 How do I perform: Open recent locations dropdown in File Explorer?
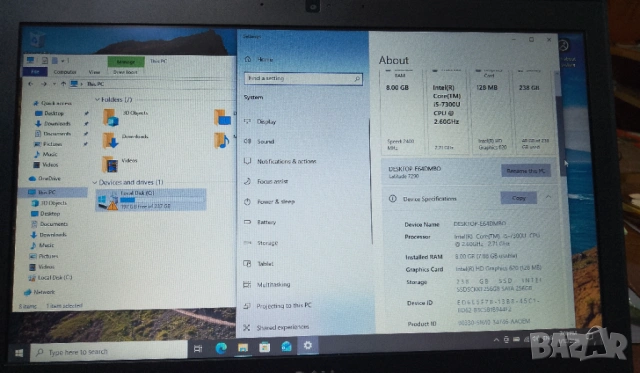point(54,84)
